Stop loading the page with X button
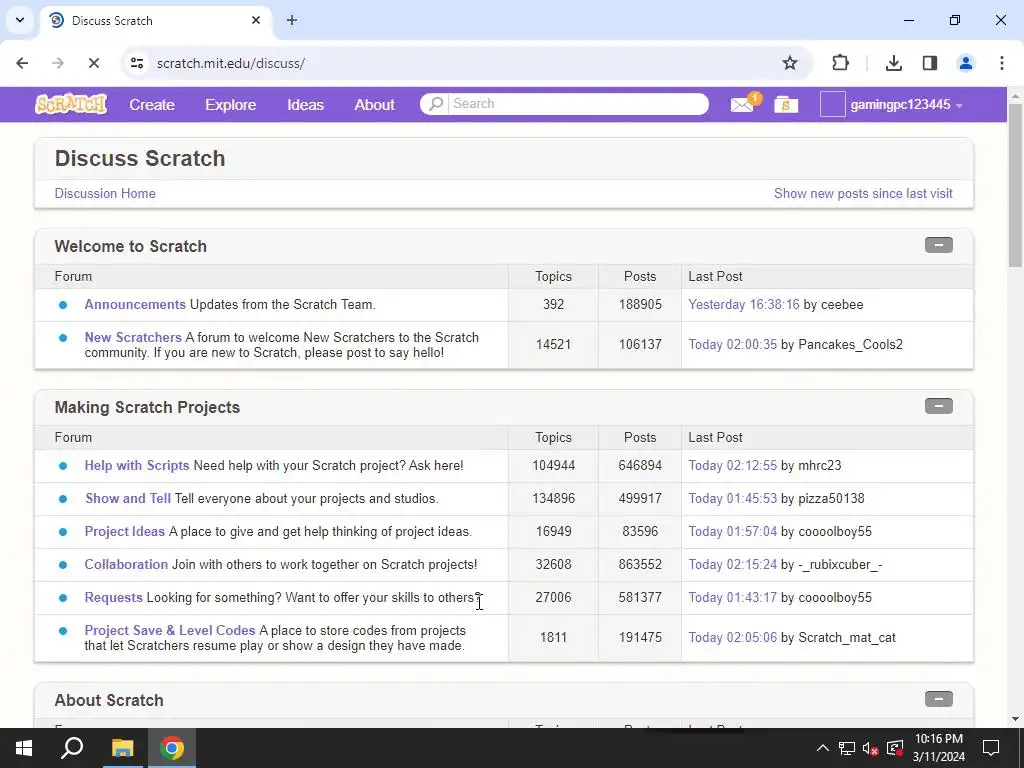 (93, 63)
